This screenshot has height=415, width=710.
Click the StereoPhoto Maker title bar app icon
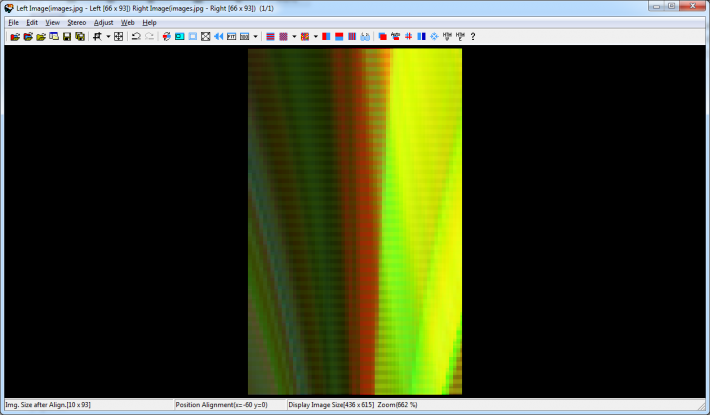(9, 8)
